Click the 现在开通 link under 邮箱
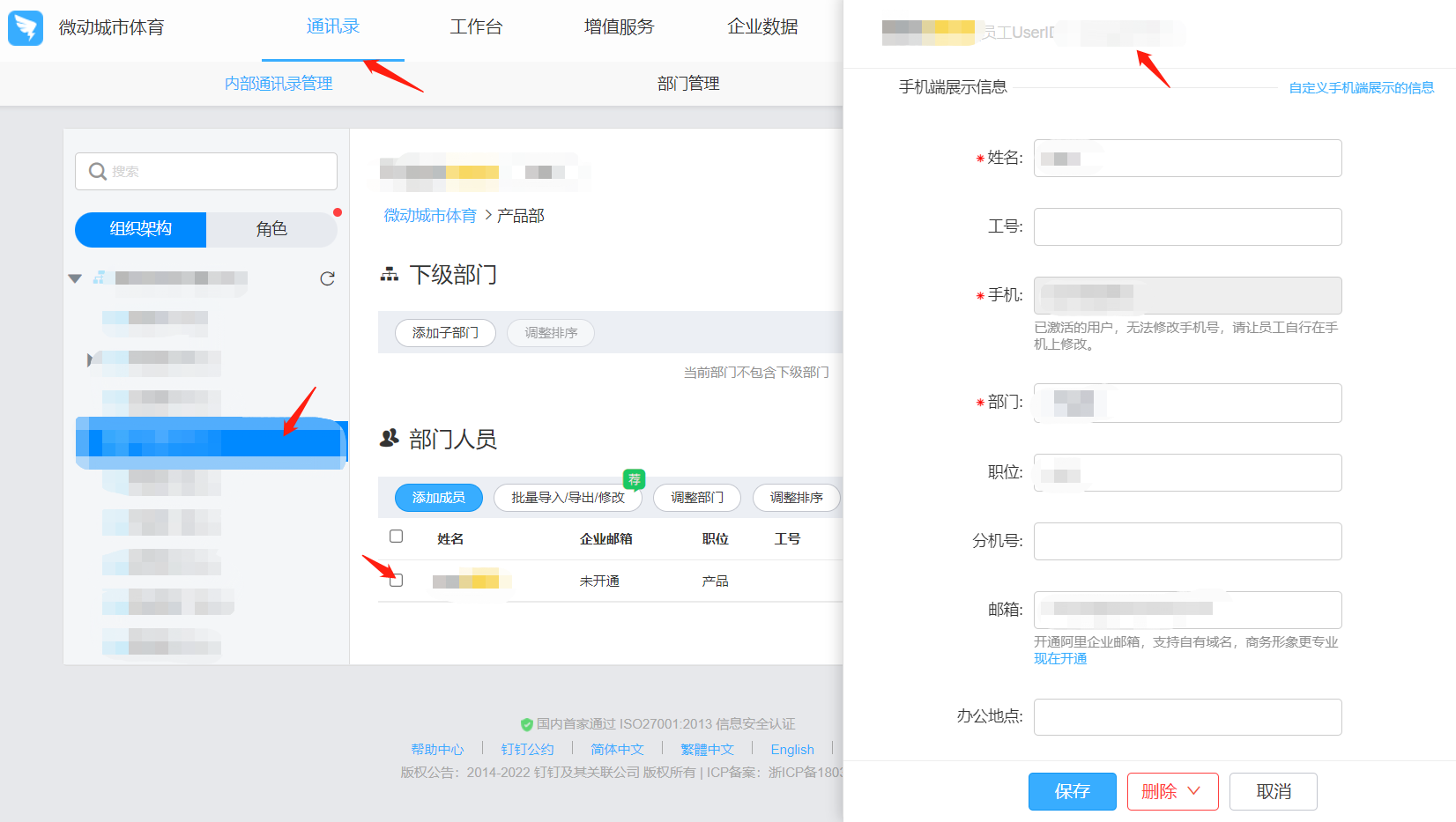The image size is (1456, 822). 1060,659
